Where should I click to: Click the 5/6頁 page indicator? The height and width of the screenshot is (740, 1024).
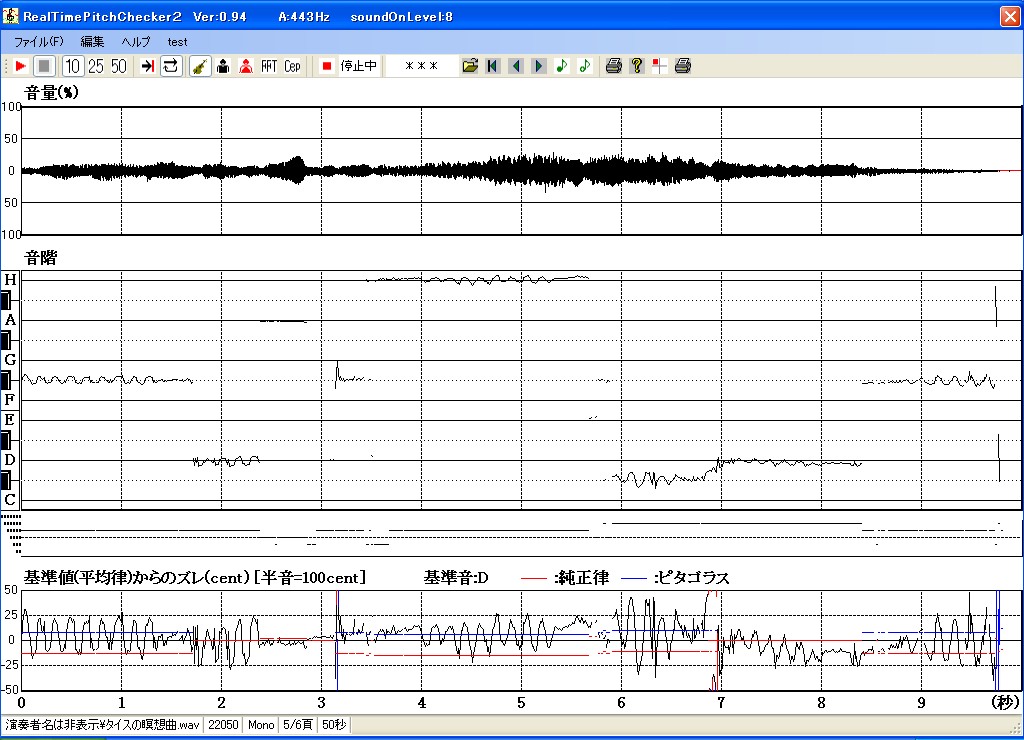[298, 725]
